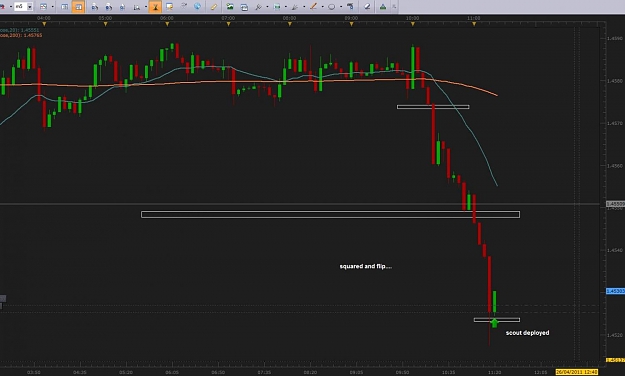Click the (close,200) moving average label
The height and width of the screenshot is (376, 625).
(x=21, y=35)
